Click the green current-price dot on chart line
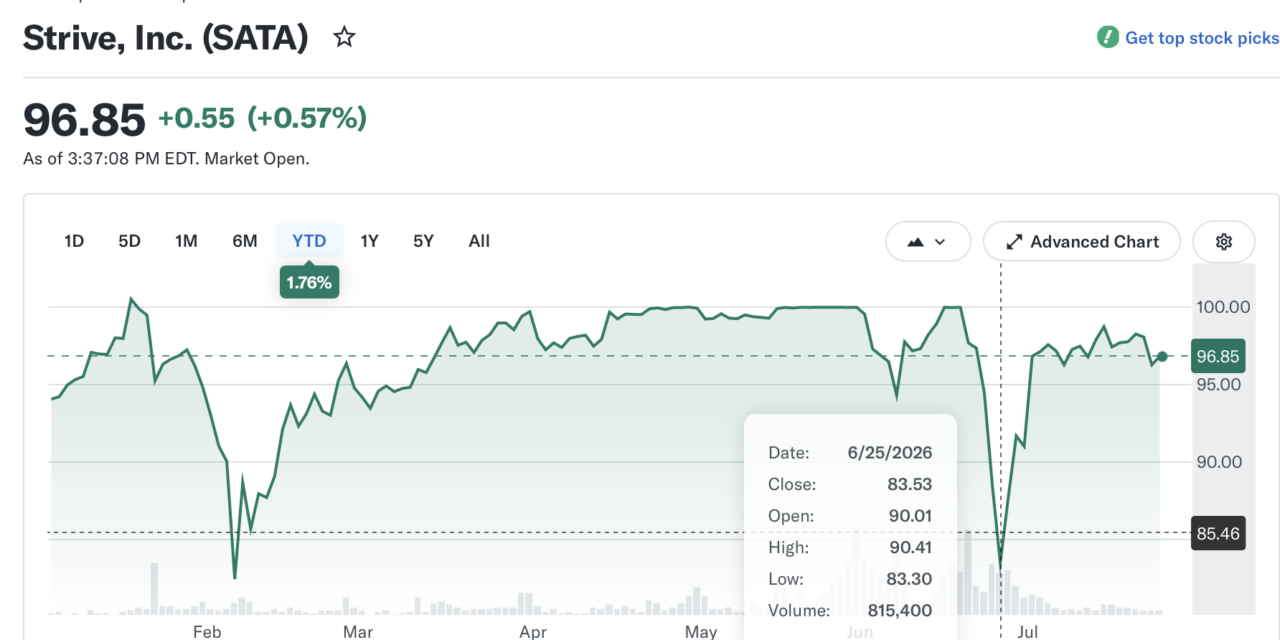The image size is (1280, 640). pyautogui.click(x=1162, y=356)
